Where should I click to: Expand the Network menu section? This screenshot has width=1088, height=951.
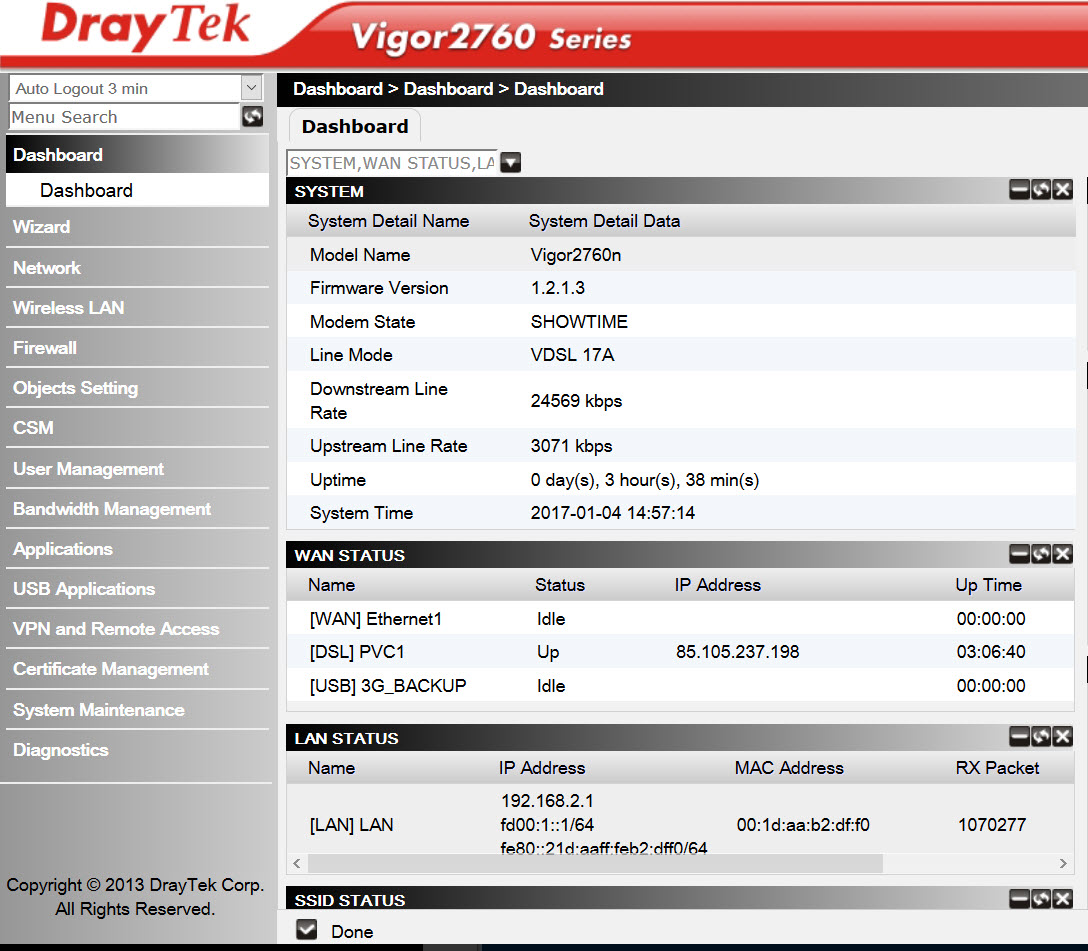point(47,268)
